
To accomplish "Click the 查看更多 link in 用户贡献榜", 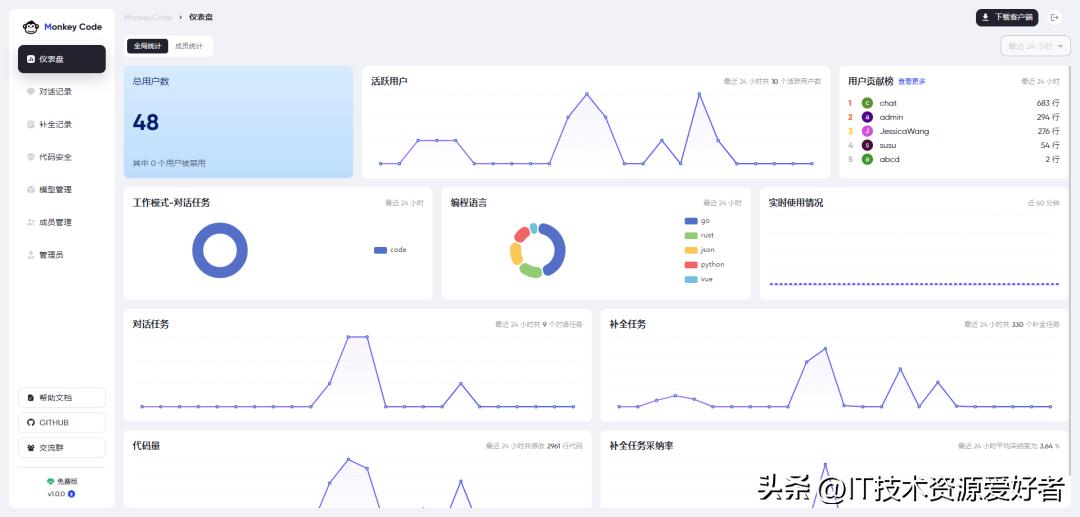I will tap(912, 81).
